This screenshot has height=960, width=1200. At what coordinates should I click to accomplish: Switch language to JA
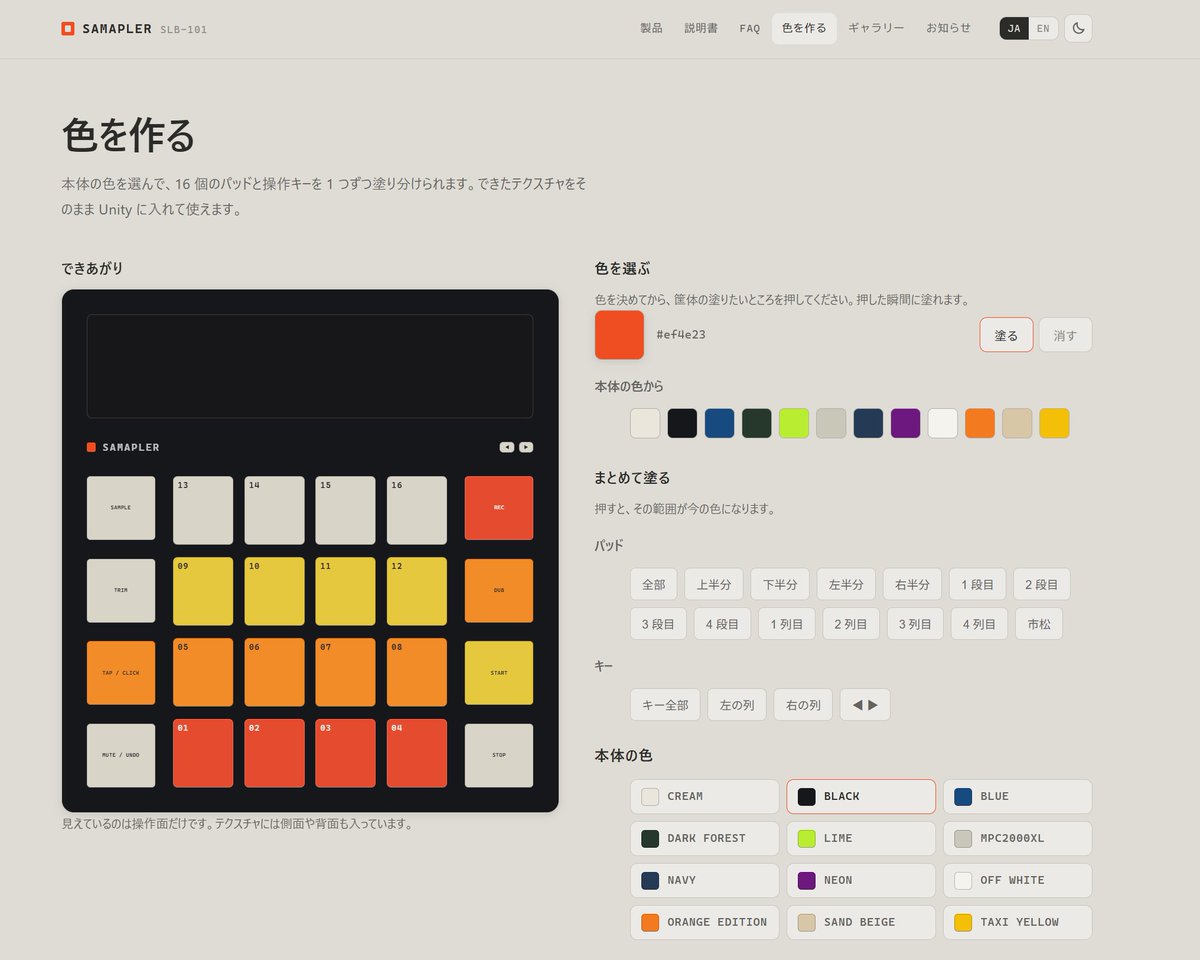tap(1014, 28)
